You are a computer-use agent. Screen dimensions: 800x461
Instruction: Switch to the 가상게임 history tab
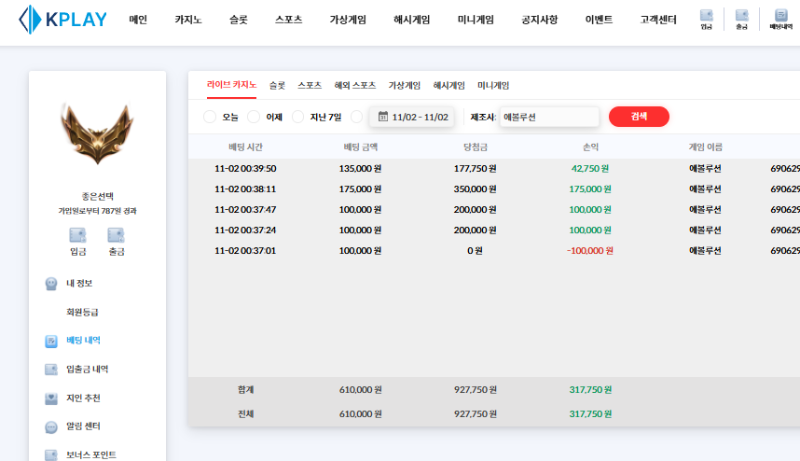[404, 85]
